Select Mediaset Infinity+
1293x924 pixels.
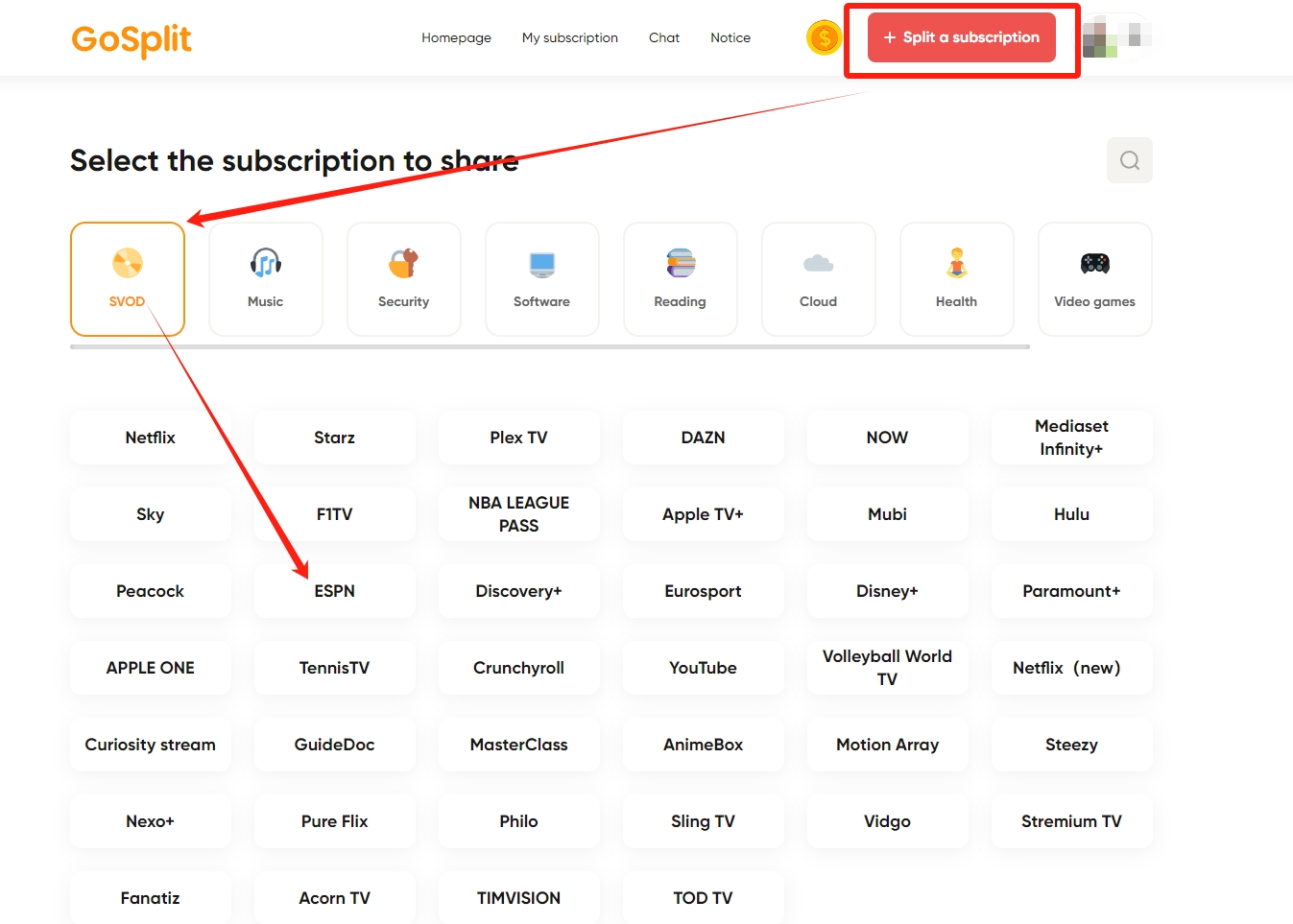(x=1072, y=438)
